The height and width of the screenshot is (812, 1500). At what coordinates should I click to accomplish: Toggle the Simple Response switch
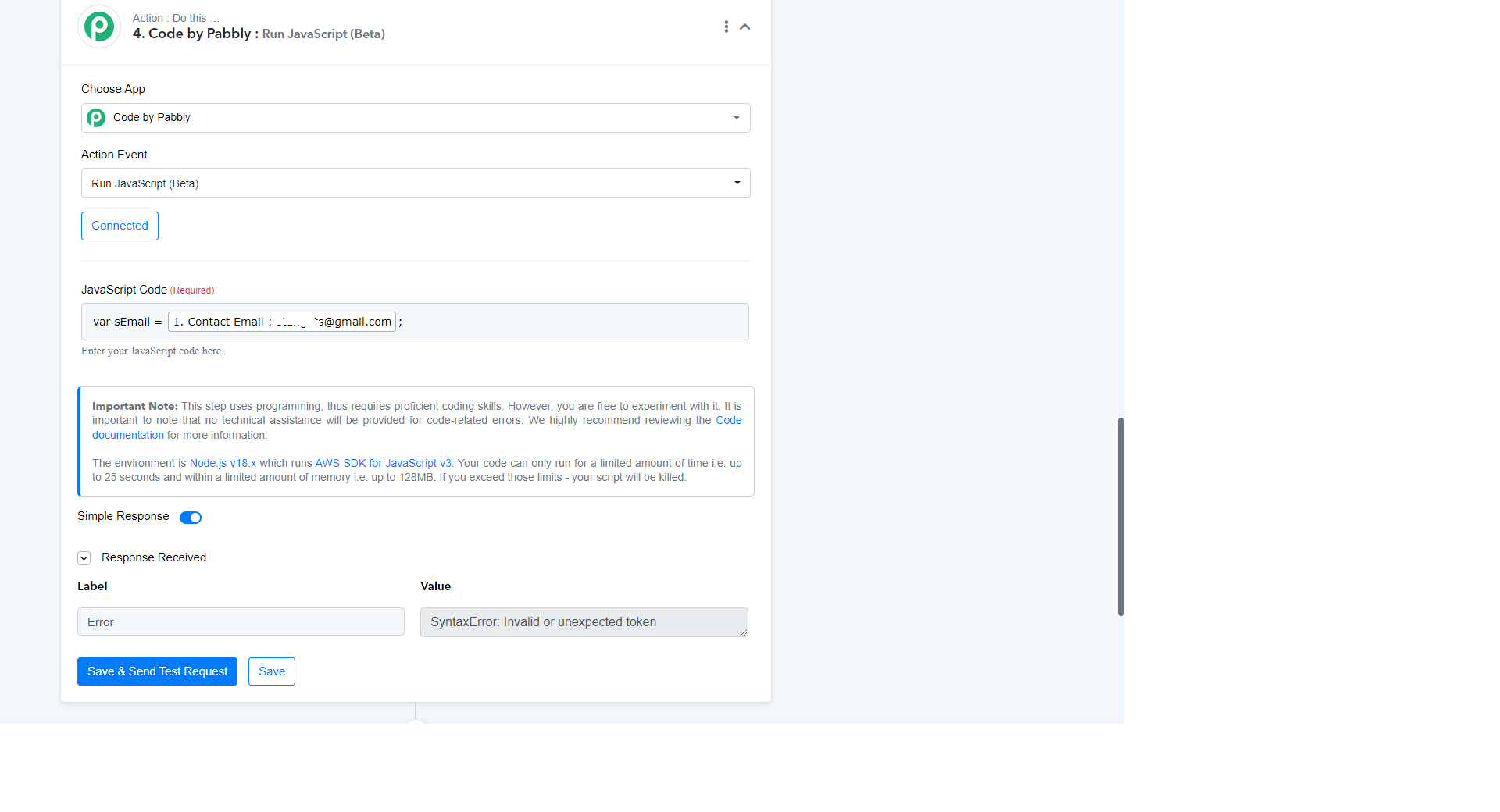(191, 518)
